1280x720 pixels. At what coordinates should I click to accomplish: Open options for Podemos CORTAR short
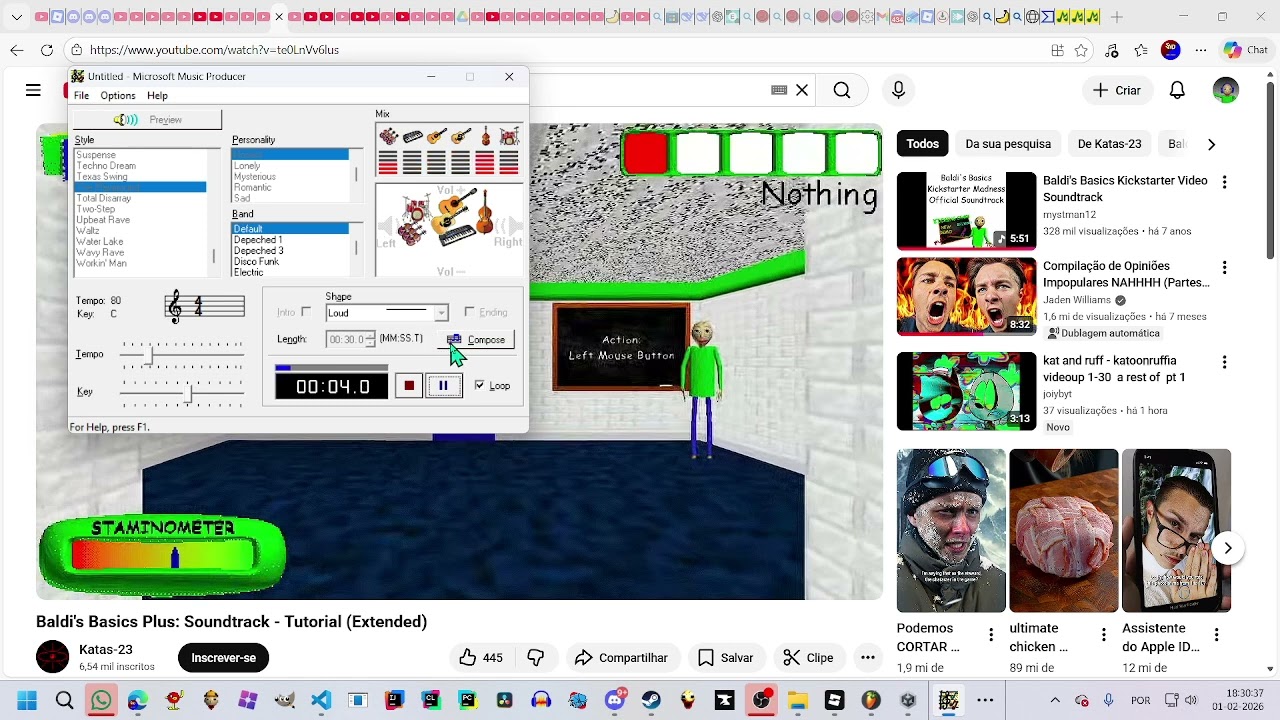pyautogui.click(x=991, y=635)
